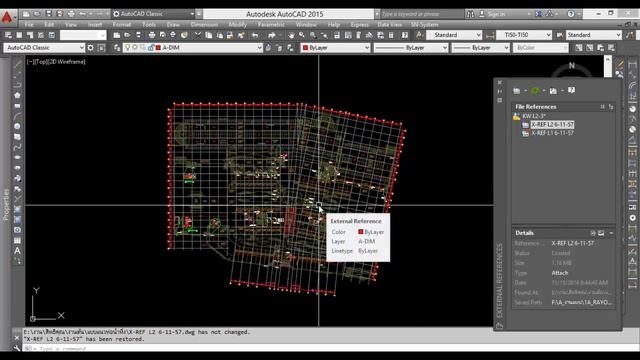
Task: Select X-REF L1 6-11-57 in File References
Action: coord(552,133)
